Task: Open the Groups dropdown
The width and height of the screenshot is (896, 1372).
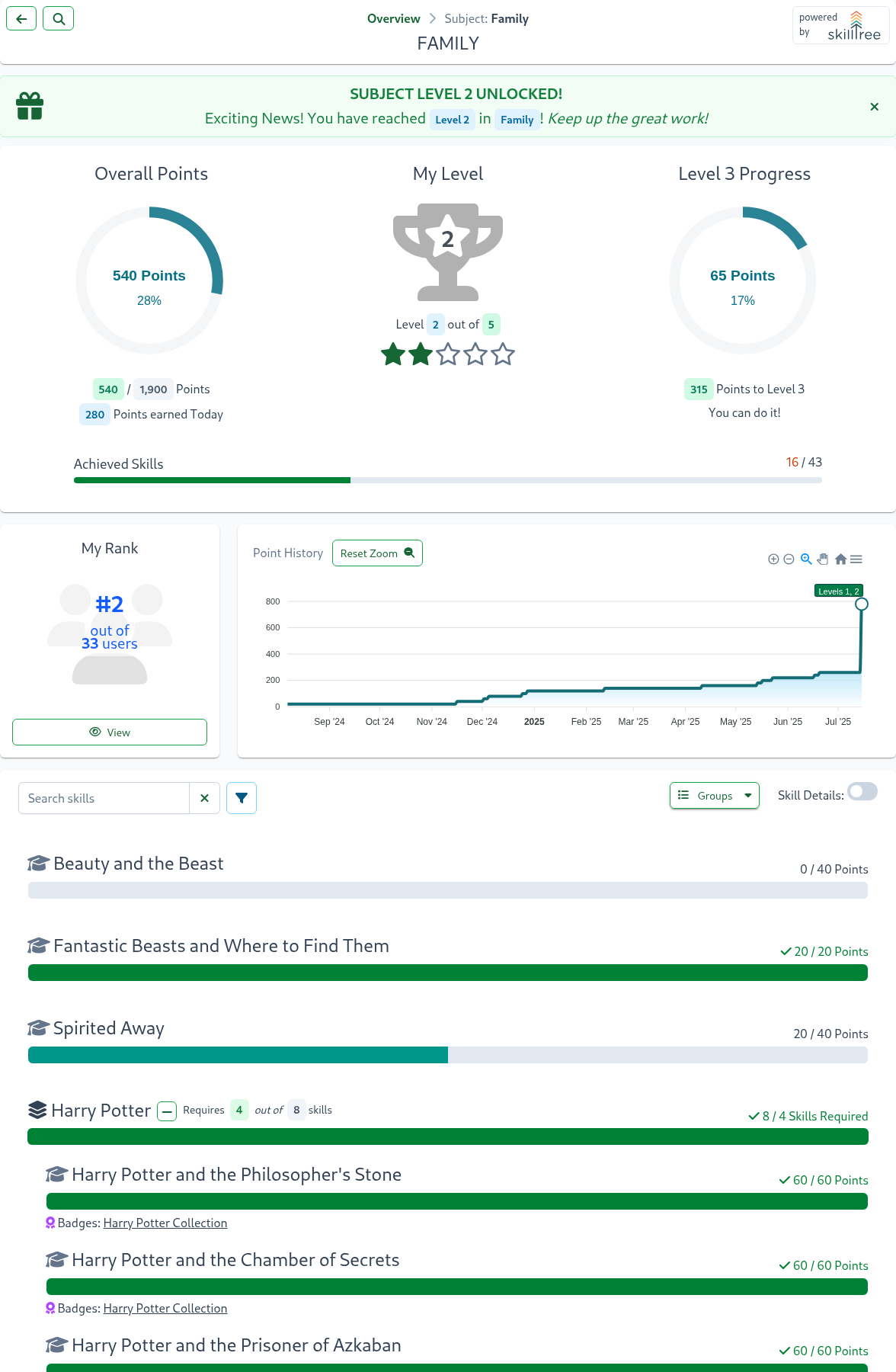Action: tap(715, 796)
